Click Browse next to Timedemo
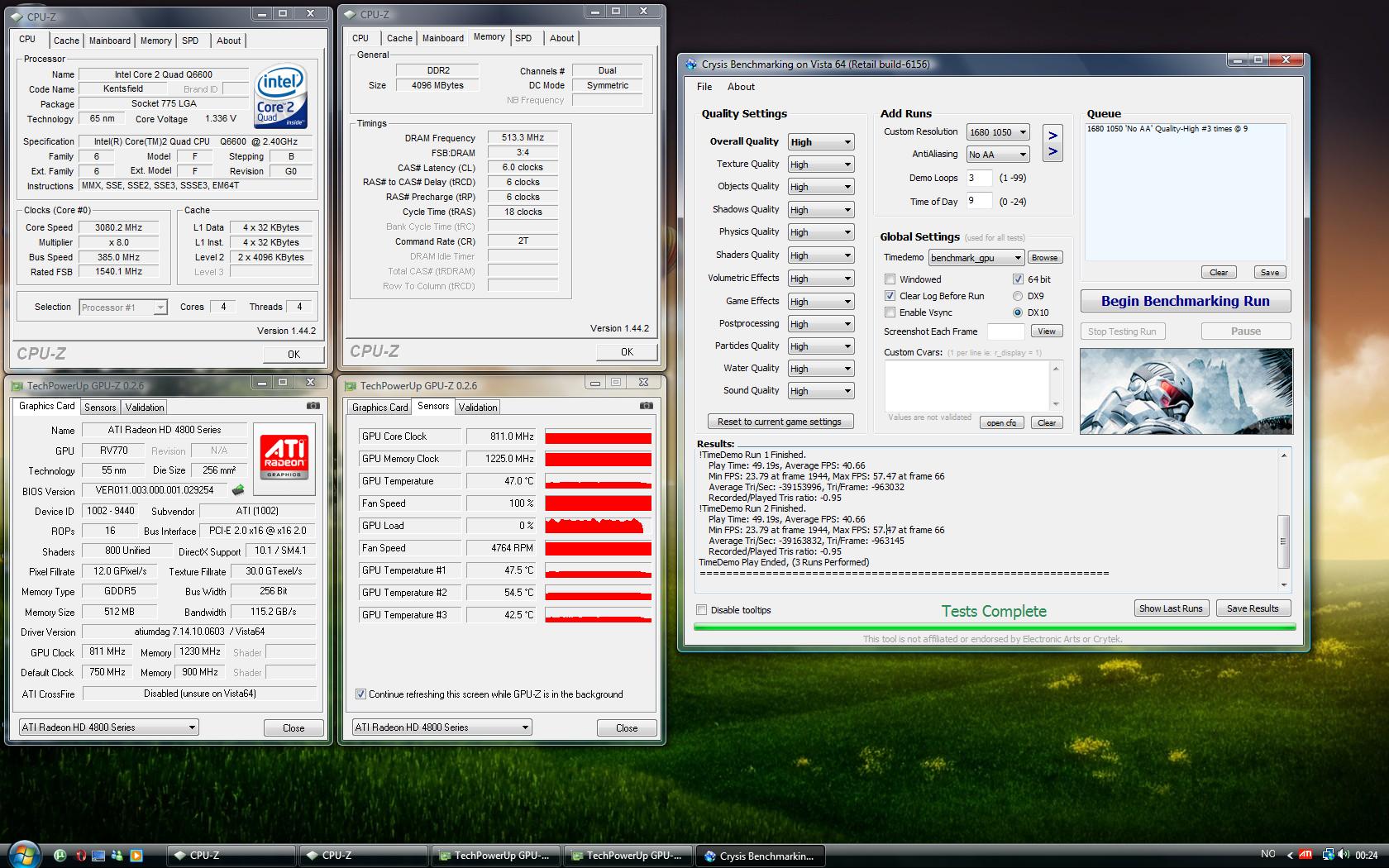The width and height of the screenshot is (1389, 868). point(1044,258)
